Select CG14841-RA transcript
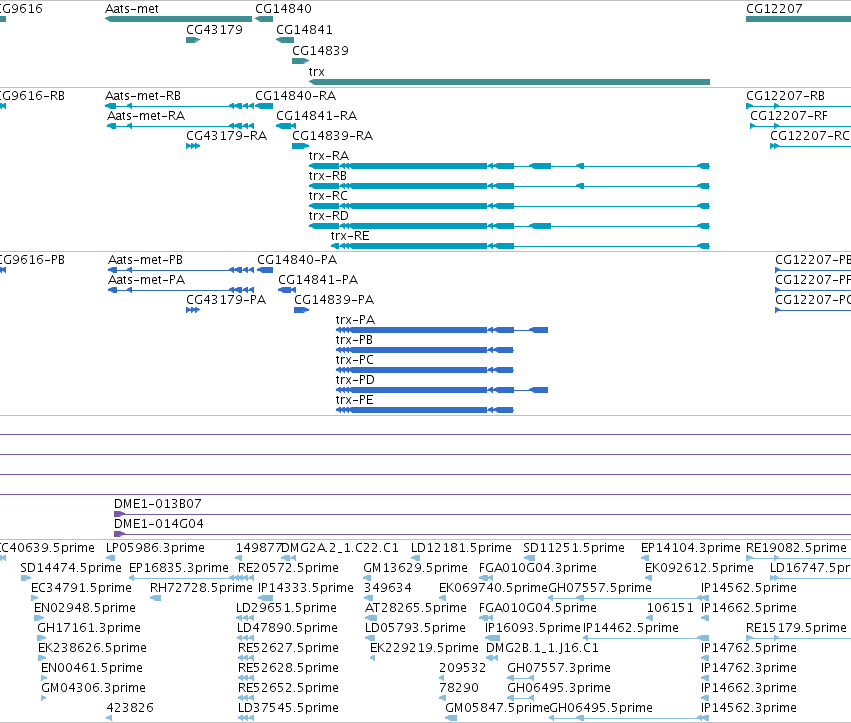 [x=285, y=126]
